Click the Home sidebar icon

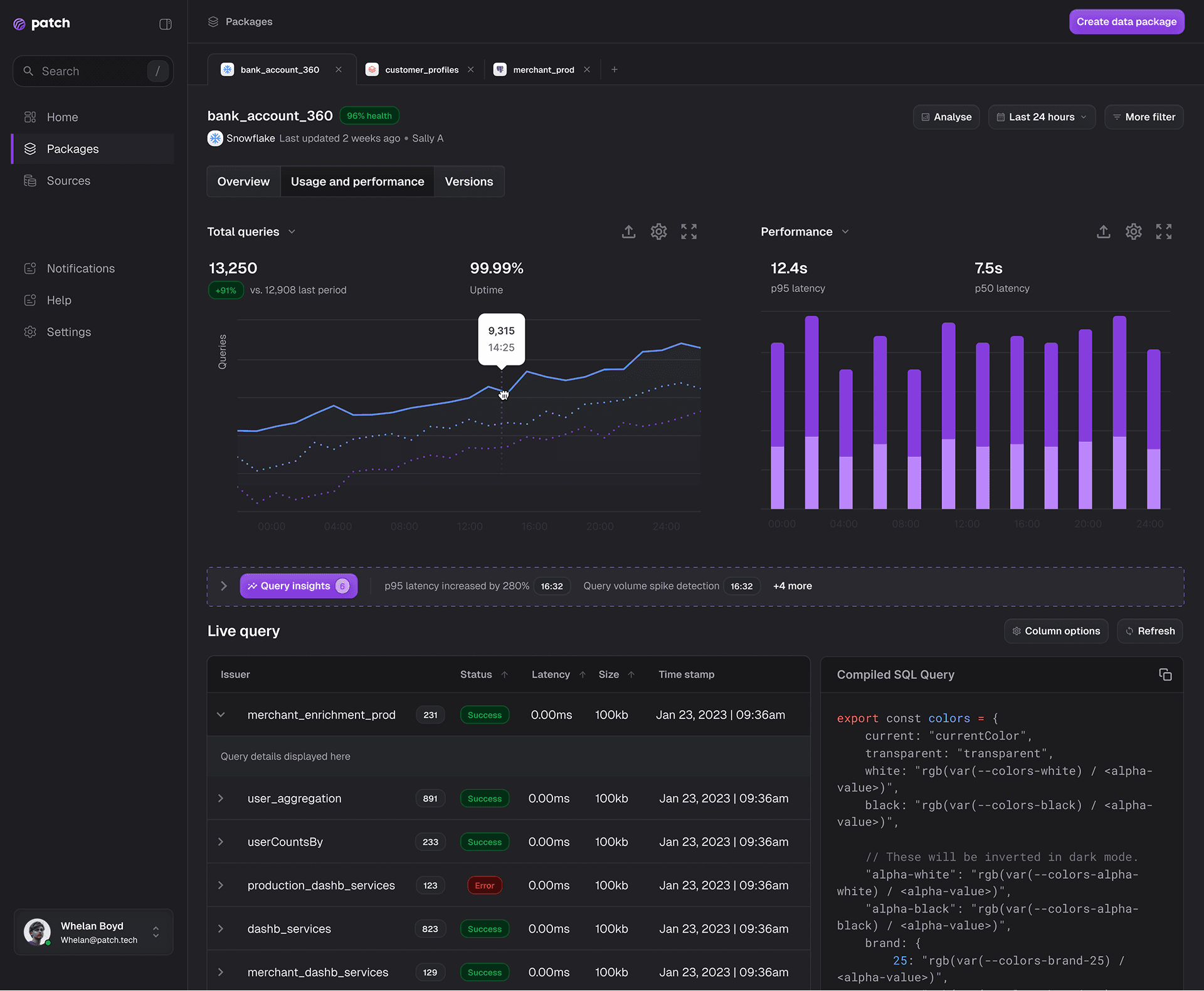click(30, 117)
